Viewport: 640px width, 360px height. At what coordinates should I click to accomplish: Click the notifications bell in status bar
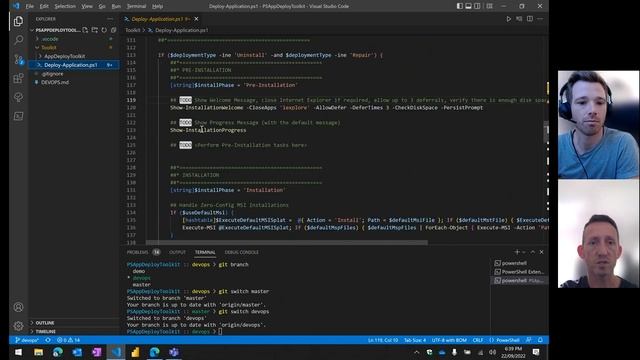540,340
